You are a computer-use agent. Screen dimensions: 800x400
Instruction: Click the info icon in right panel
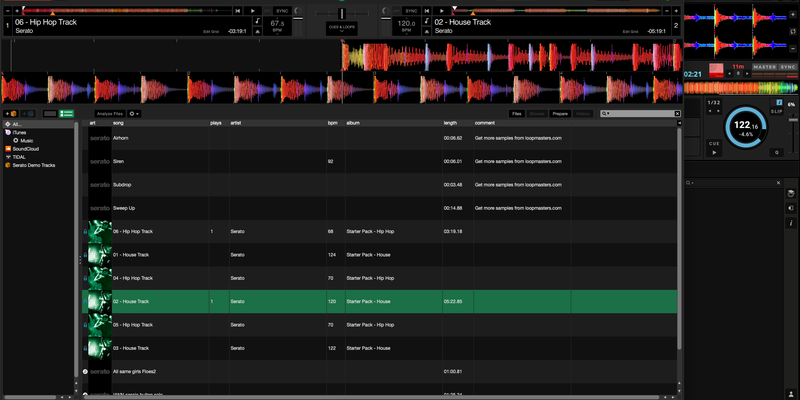click(791, 224)
